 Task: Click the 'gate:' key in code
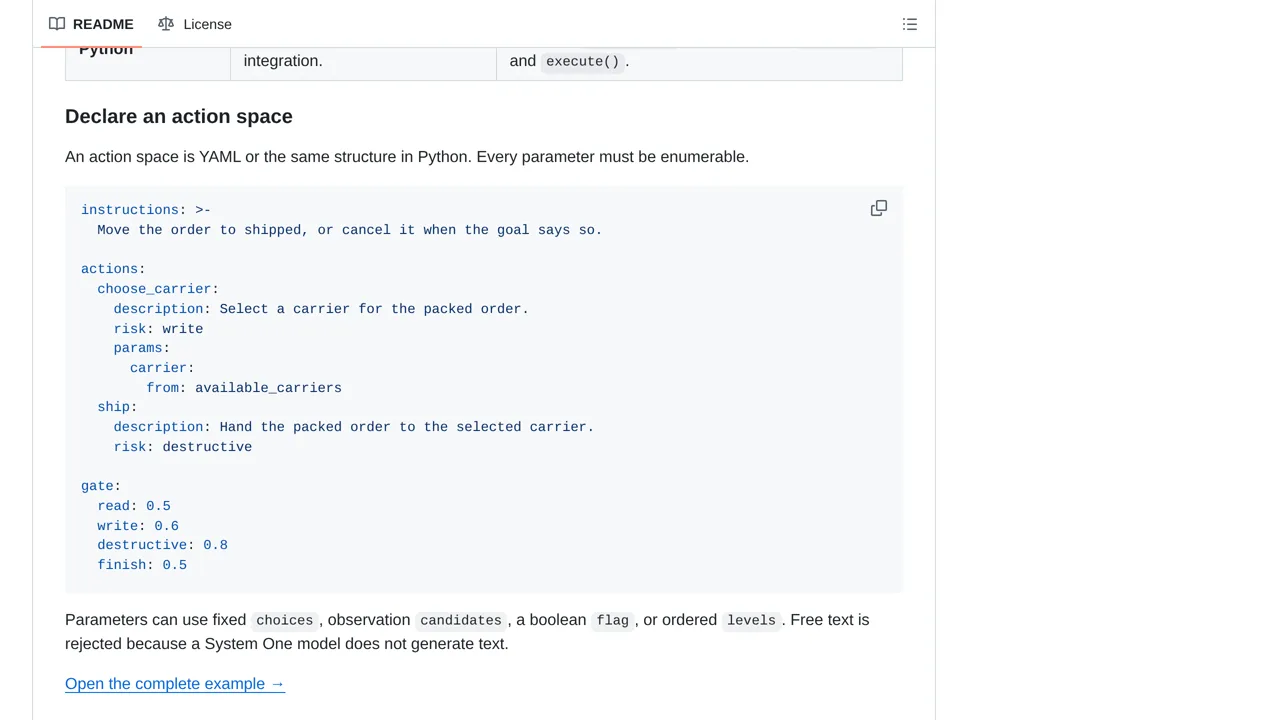(x=101, y=486)
